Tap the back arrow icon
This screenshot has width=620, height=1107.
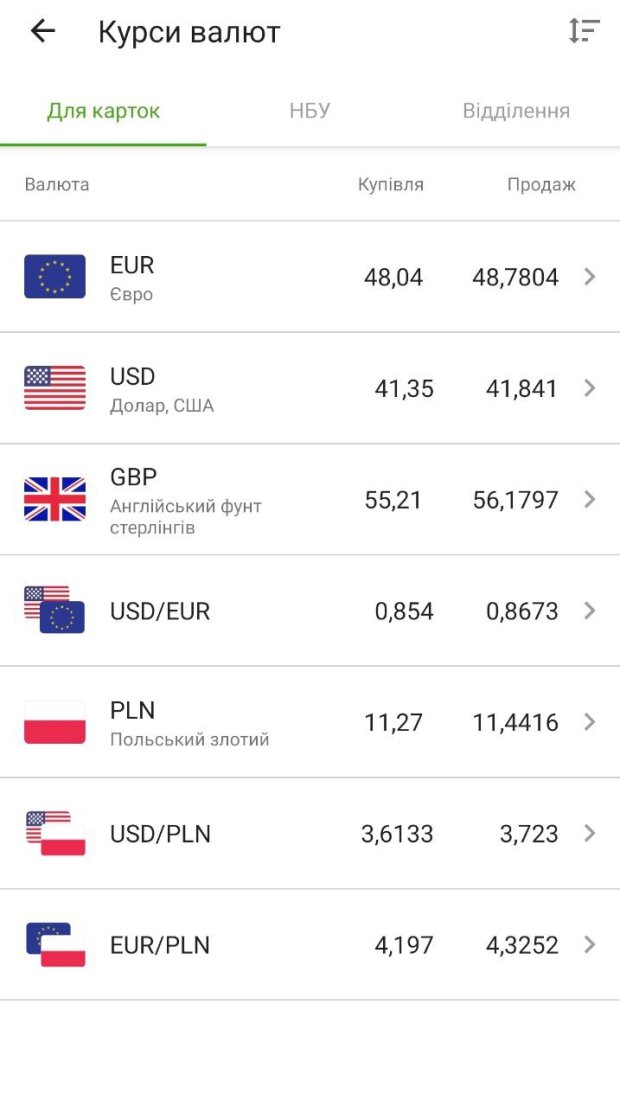tap(43, 32)
